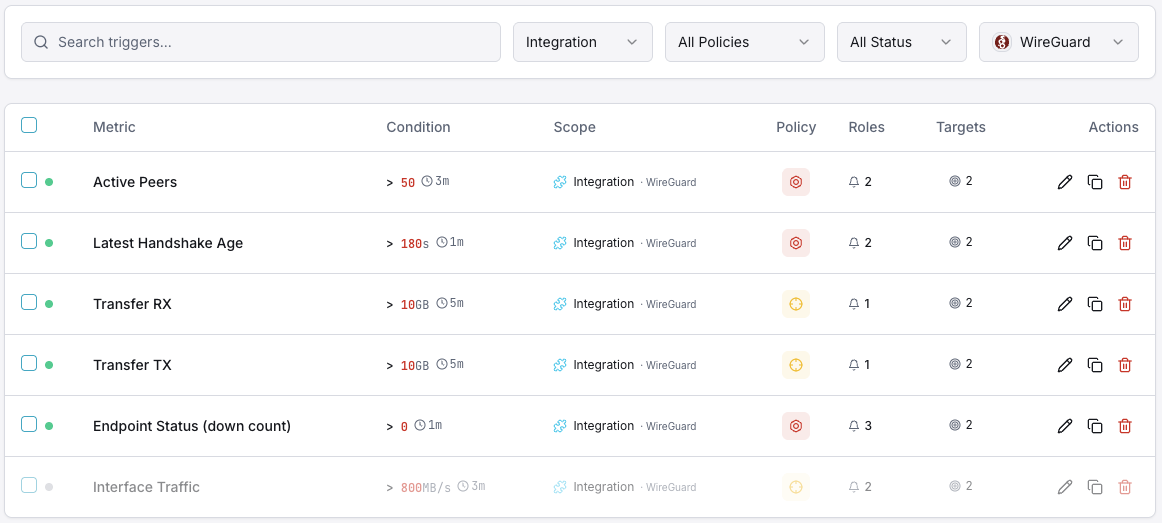Click the 180s condition value
Screen dimensions: 1162x523
pos(414,243)
